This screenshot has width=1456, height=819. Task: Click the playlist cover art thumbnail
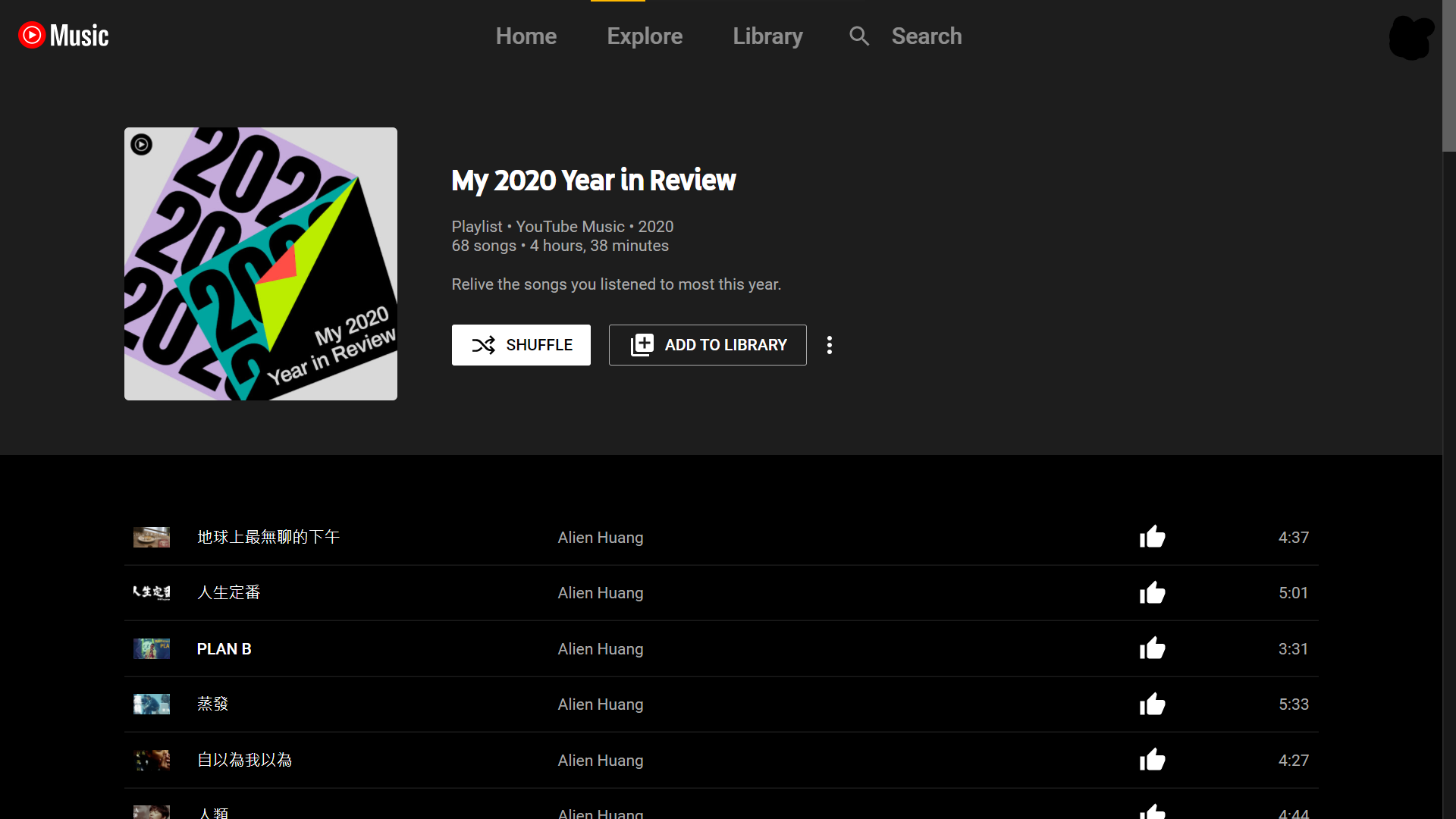261,264
